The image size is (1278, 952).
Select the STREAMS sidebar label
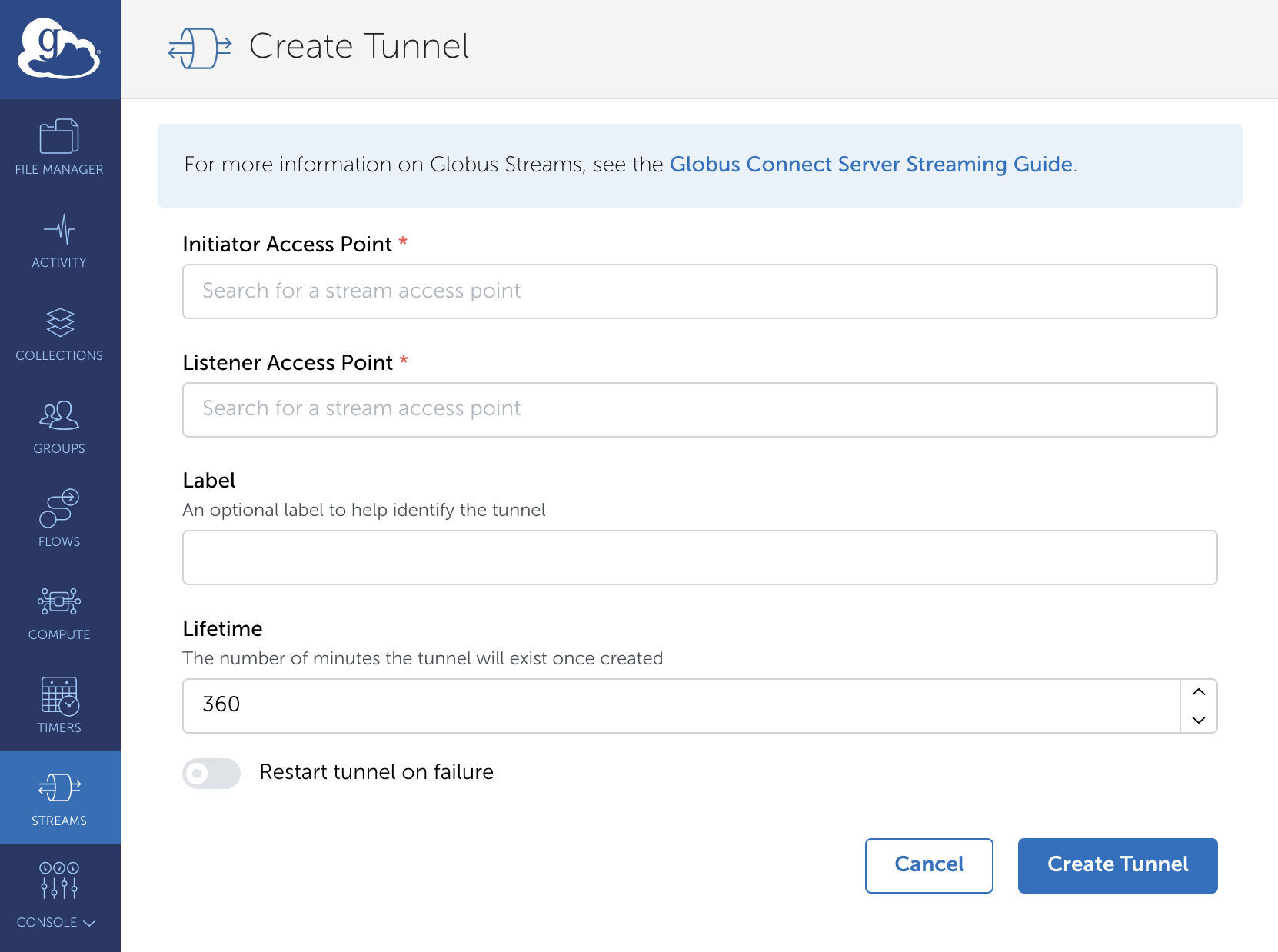59,821
